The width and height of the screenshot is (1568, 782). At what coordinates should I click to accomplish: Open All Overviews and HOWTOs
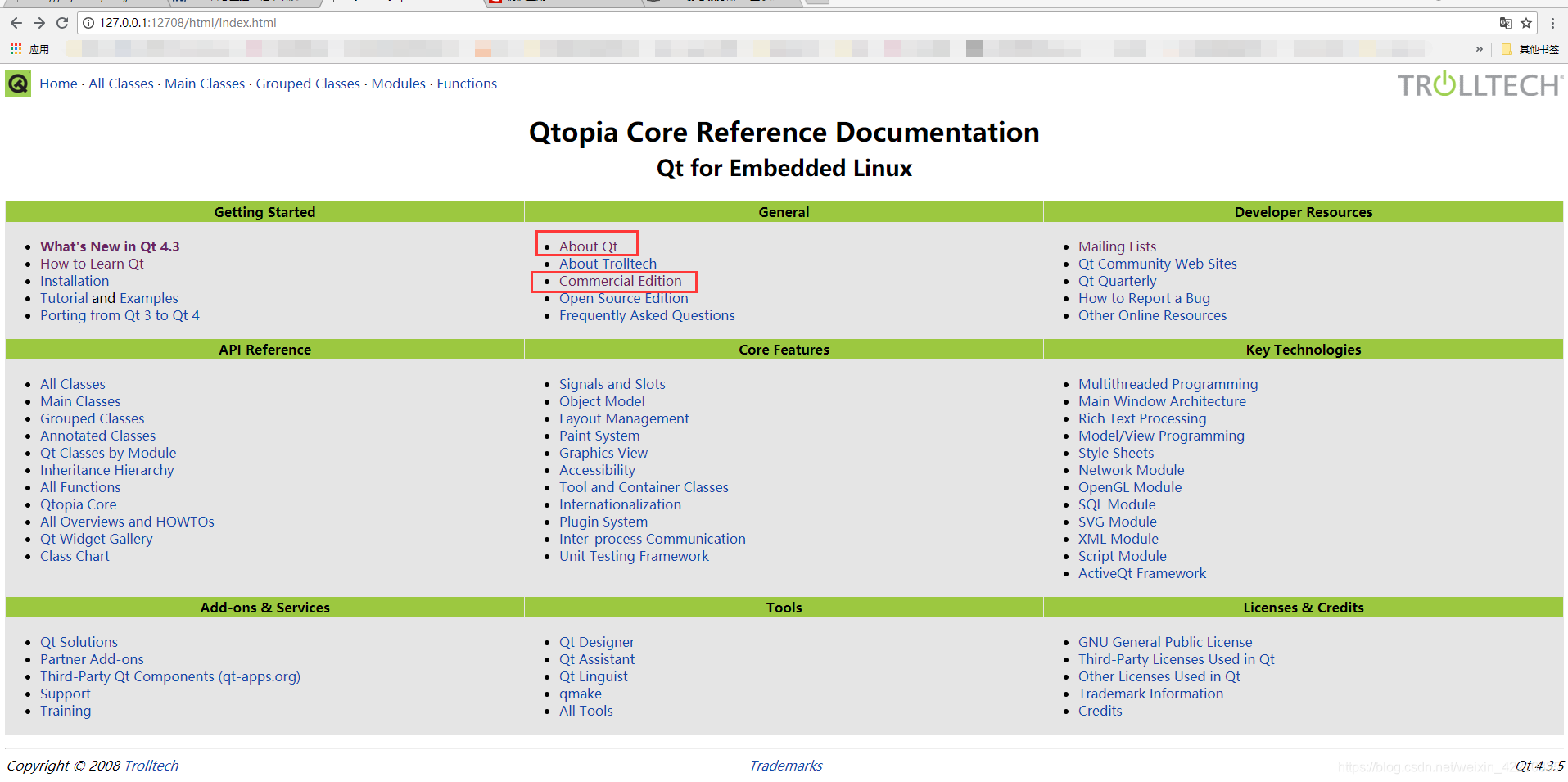tap(127, 522)
